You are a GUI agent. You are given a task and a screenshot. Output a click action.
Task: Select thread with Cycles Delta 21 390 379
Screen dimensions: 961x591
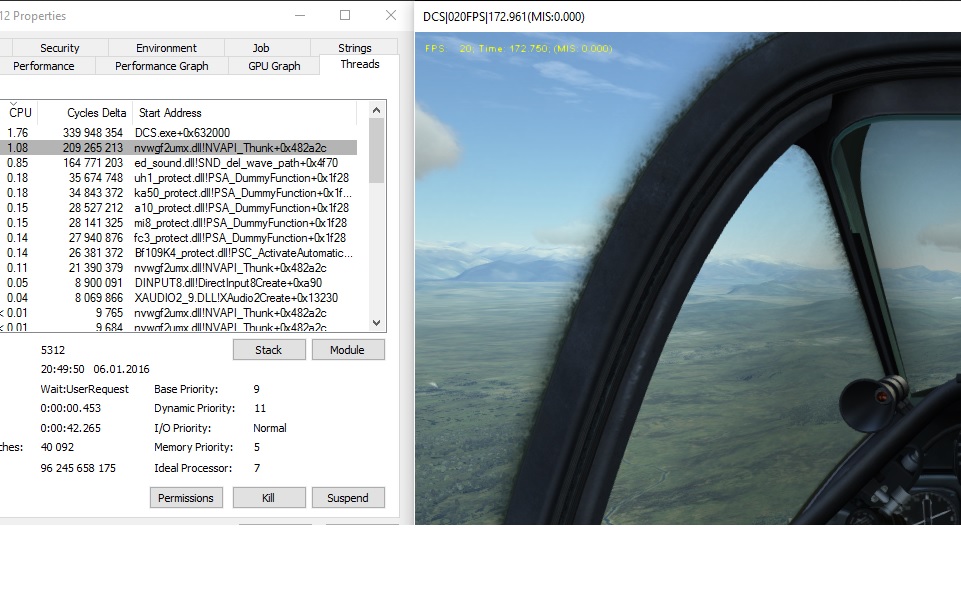[178, 268]
